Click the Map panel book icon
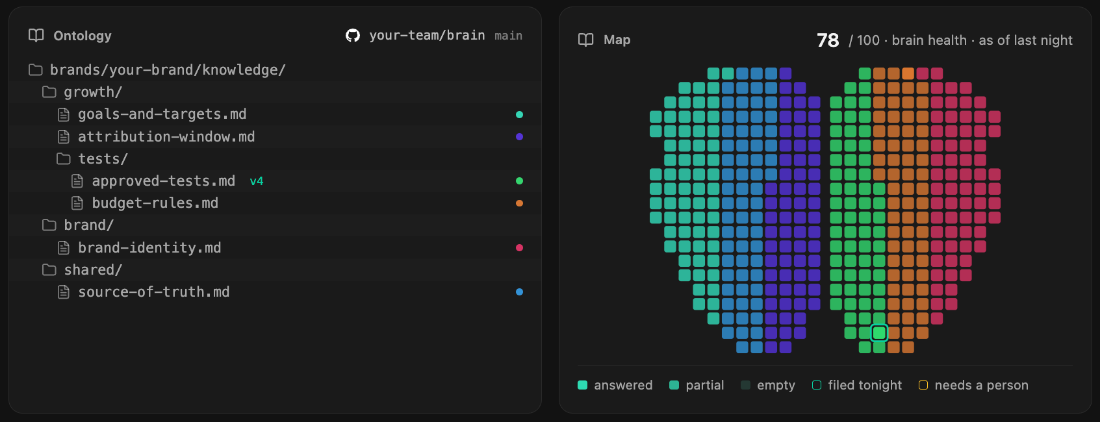1100x422 pixels. click(586, 40)
